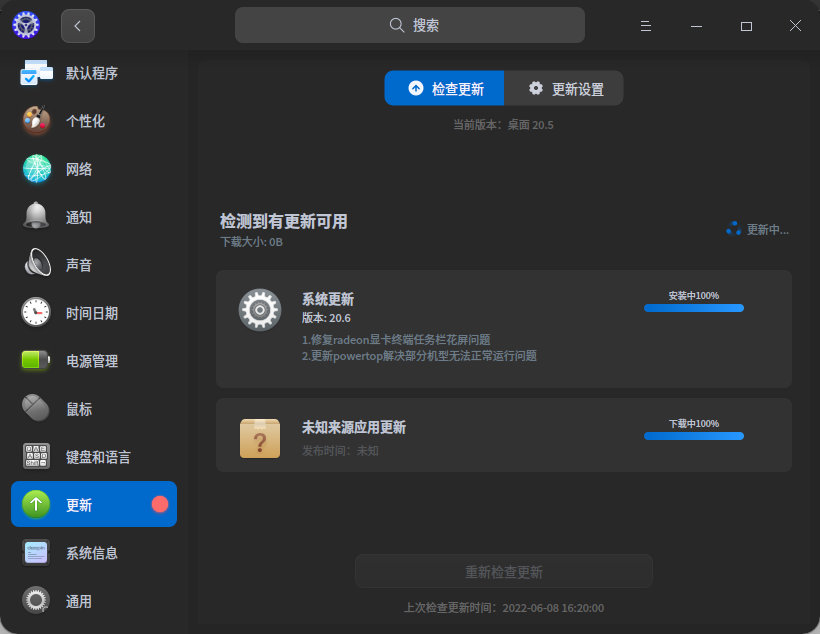Click the red badge on Update (更新) item
This screenshot has height=634, width=820.
point(160,504)
